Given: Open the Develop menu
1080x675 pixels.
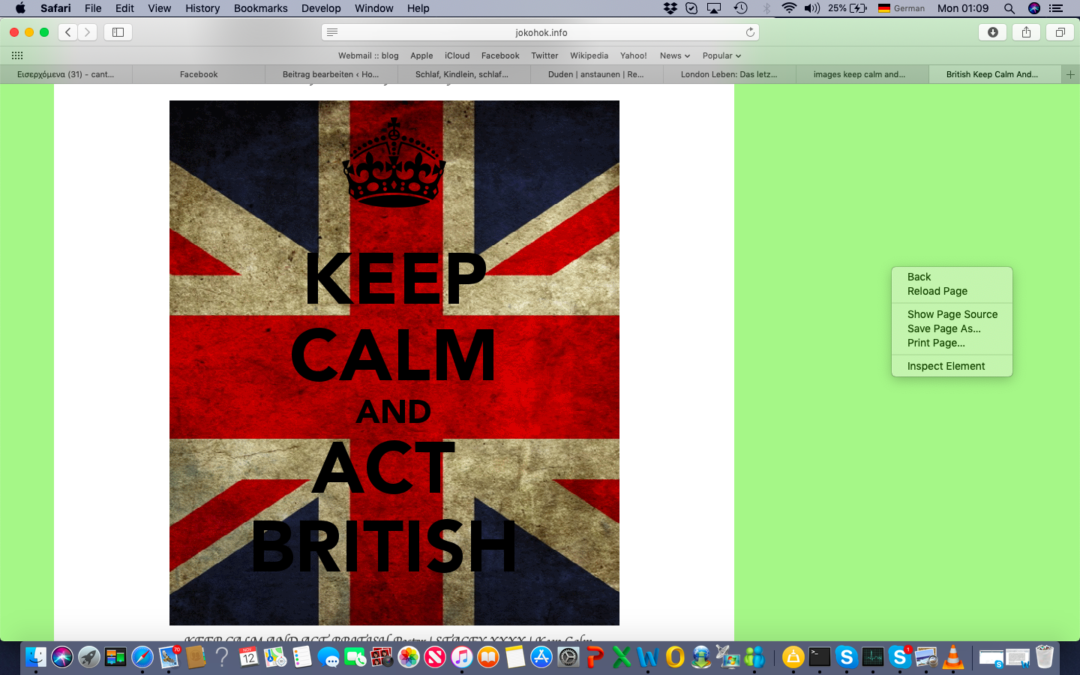Looking at the screenshot, I should pos(321,8).
